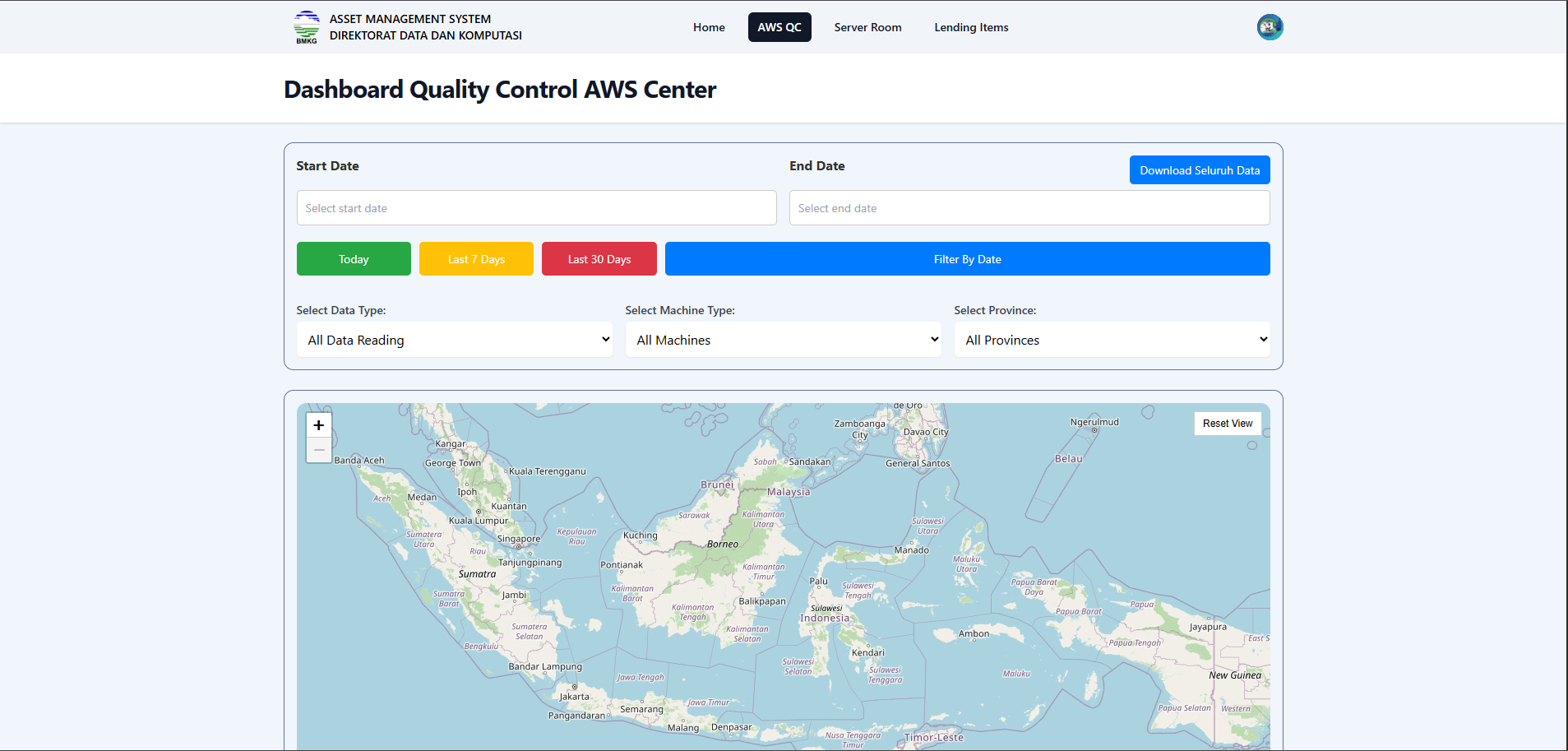Zoom in on the map with plus button
The height and width of the screenshot is (751, 1568).
click(318, 424)
